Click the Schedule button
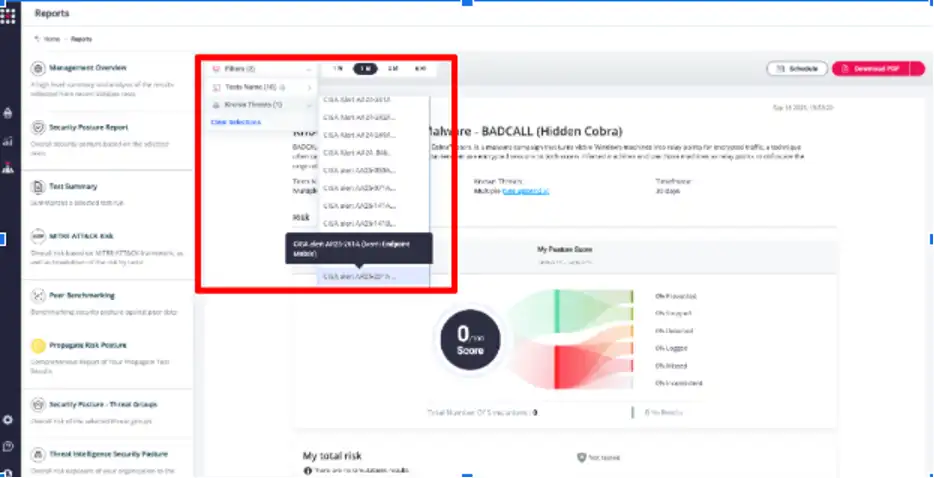The width and height of the screenshot is (934, 478). click(797, 69)
